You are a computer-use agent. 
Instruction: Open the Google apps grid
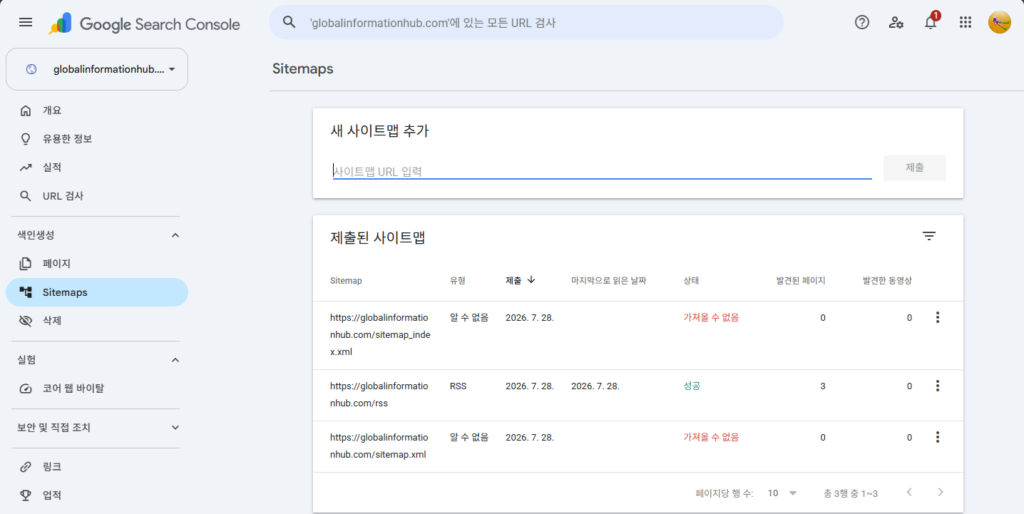pyautogui.click(x=965, y=22)
